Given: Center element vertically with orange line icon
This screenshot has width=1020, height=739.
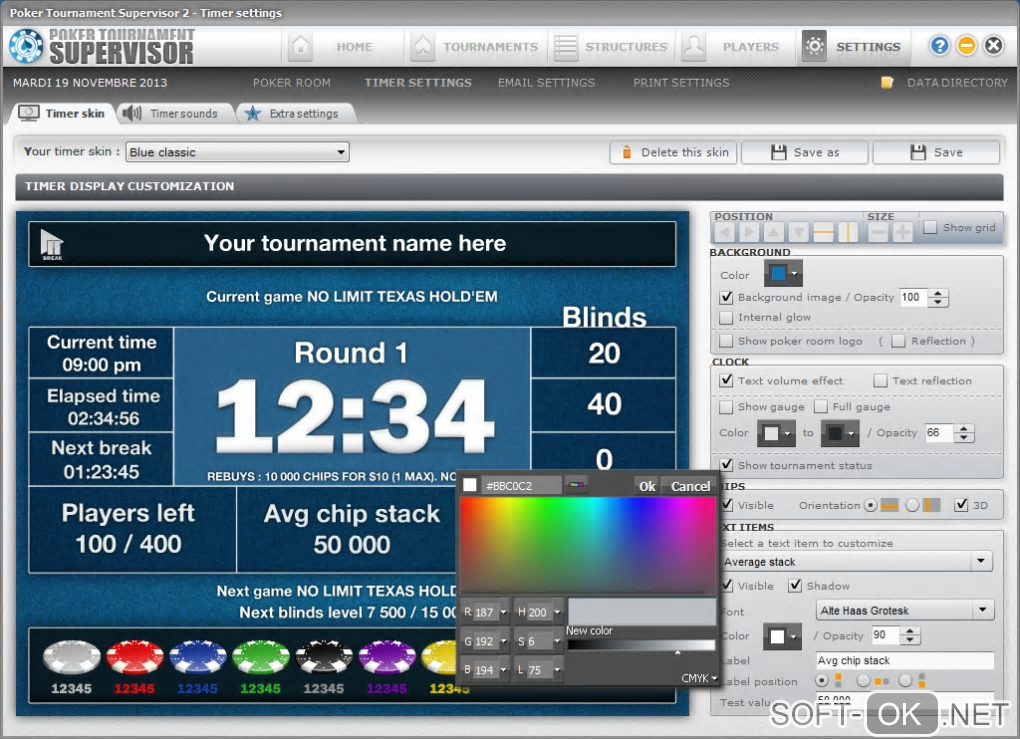Looking at the screenshot, I should [x=848, y=232].
